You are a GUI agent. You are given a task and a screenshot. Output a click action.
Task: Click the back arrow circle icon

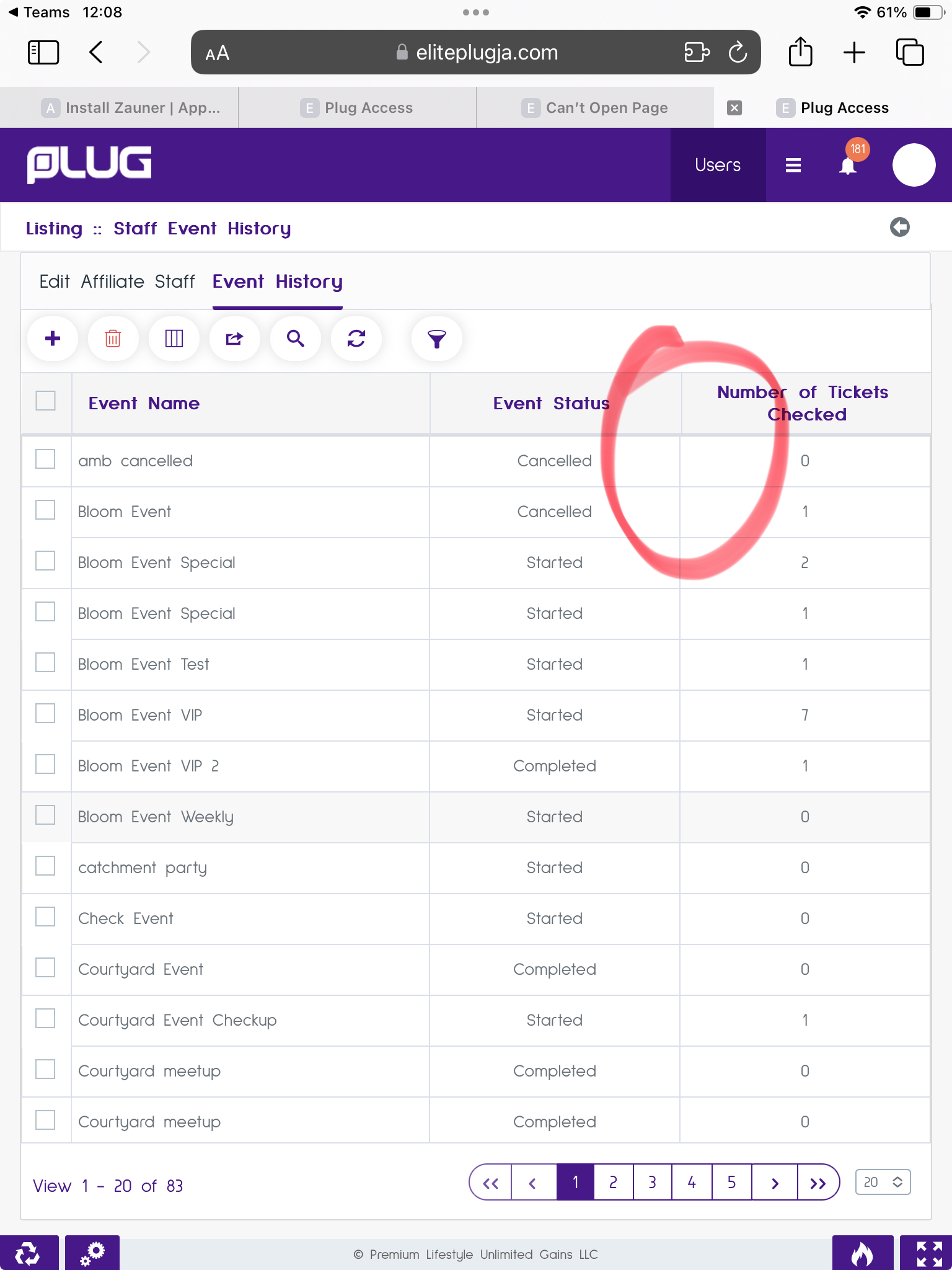[x=899, y=227]
